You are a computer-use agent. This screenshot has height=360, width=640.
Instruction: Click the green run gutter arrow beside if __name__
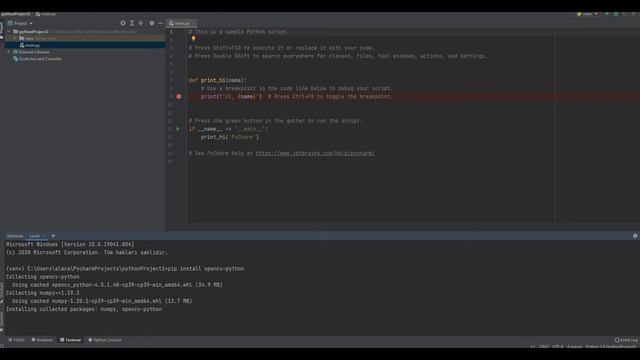pos(178,129)
